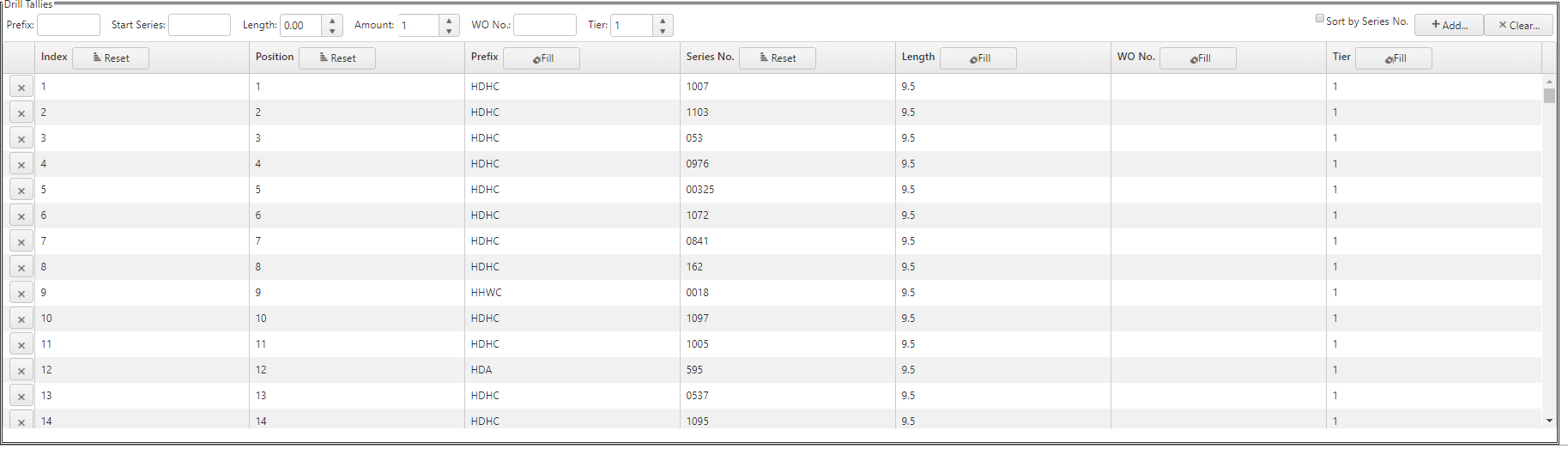The height and width of the screenshot is (449, 1568).
Task: Delete row 9 with HHWC prefix
Action: coord(21,293)
